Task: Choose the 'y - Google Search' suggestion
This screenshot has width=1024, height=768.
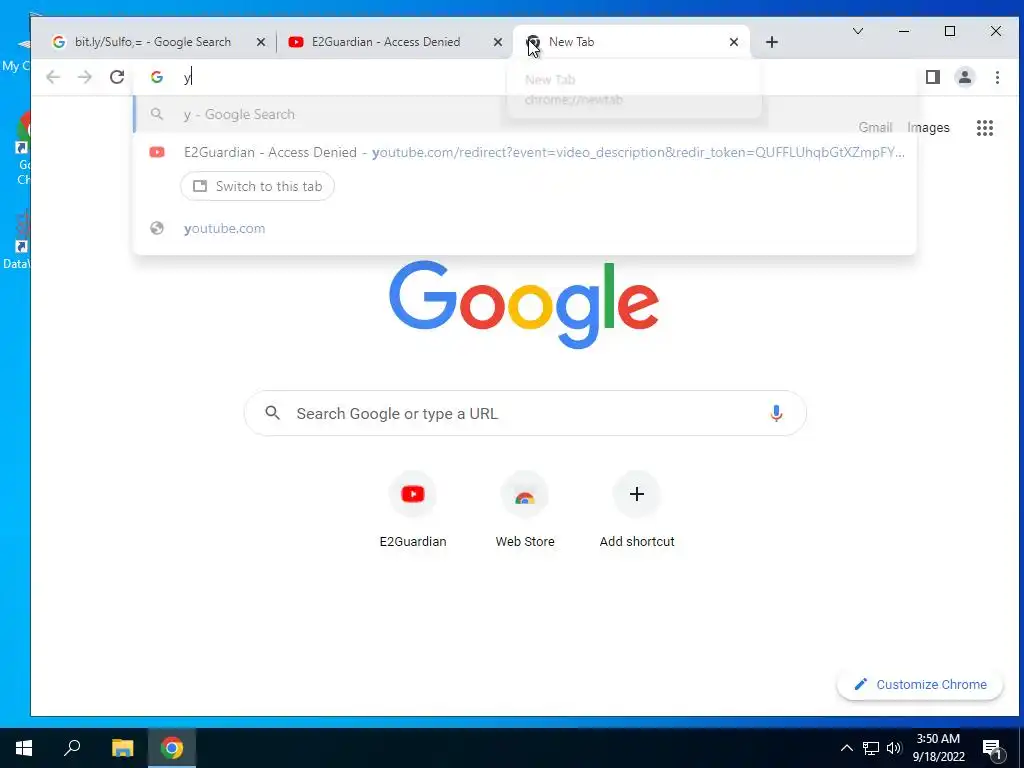Action: click(524, 114)
